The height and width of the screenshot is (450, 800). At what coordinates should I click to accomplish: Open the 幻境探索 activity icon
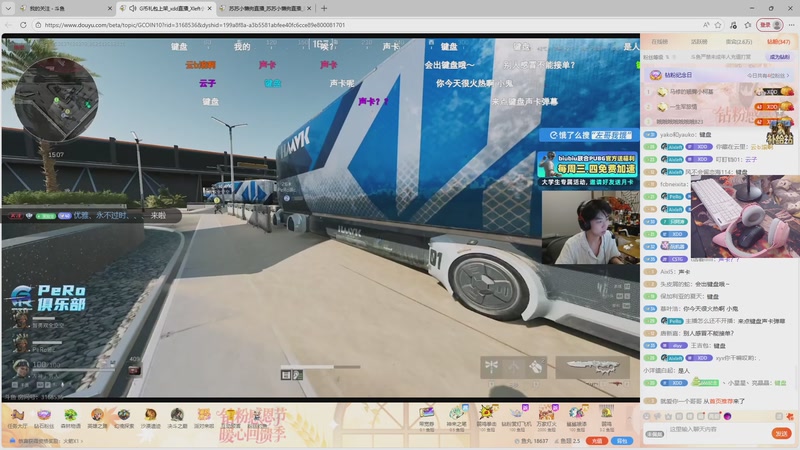tap(124, 418)
